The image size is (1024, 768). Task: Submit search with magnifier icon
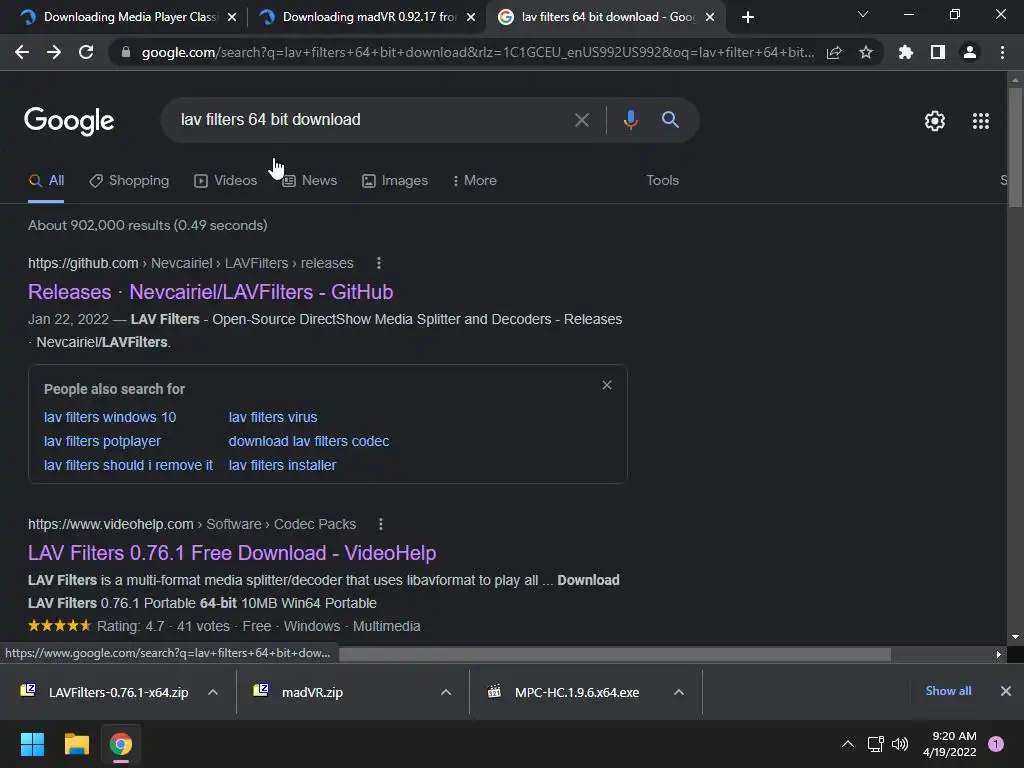[x=671, y=120]
